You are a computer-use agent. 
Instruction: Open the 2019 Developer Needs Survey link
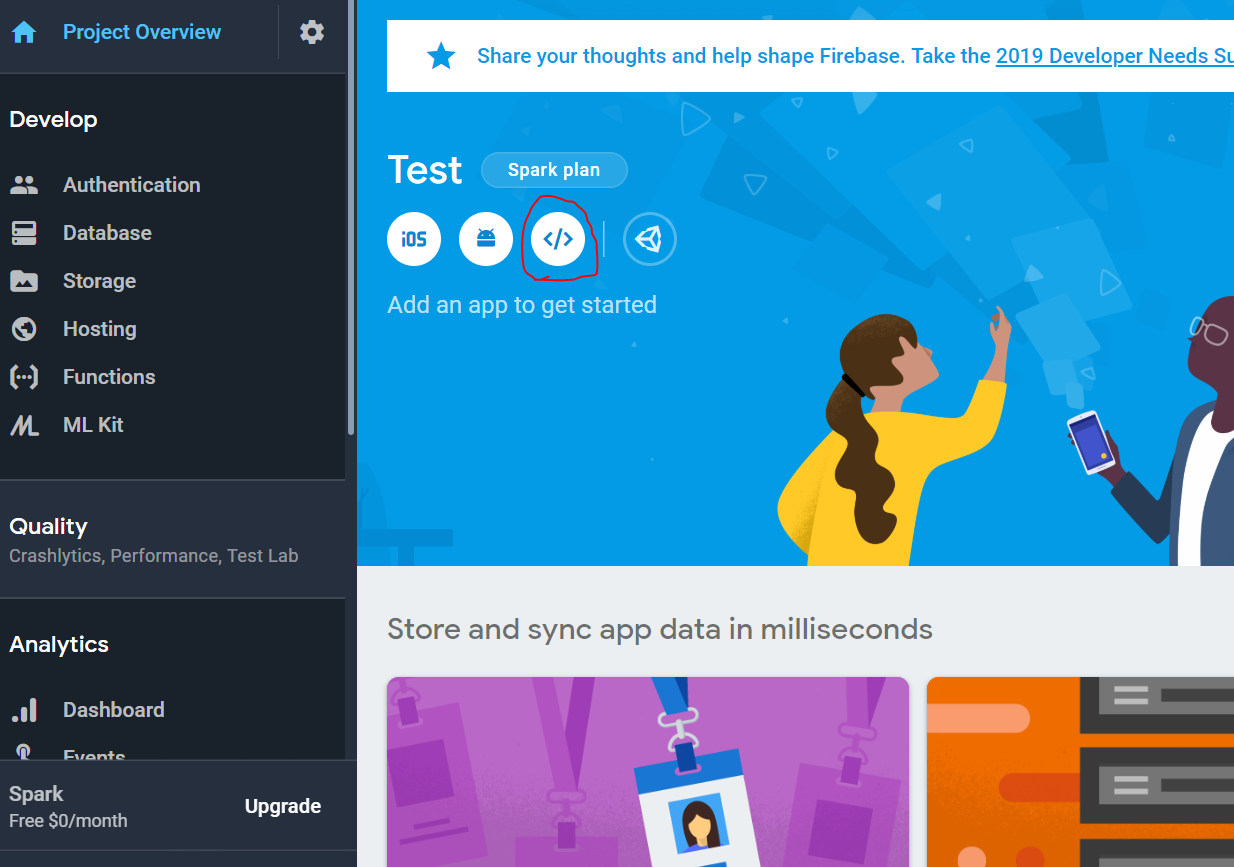pyautogui.click(x=1114, y=56)
